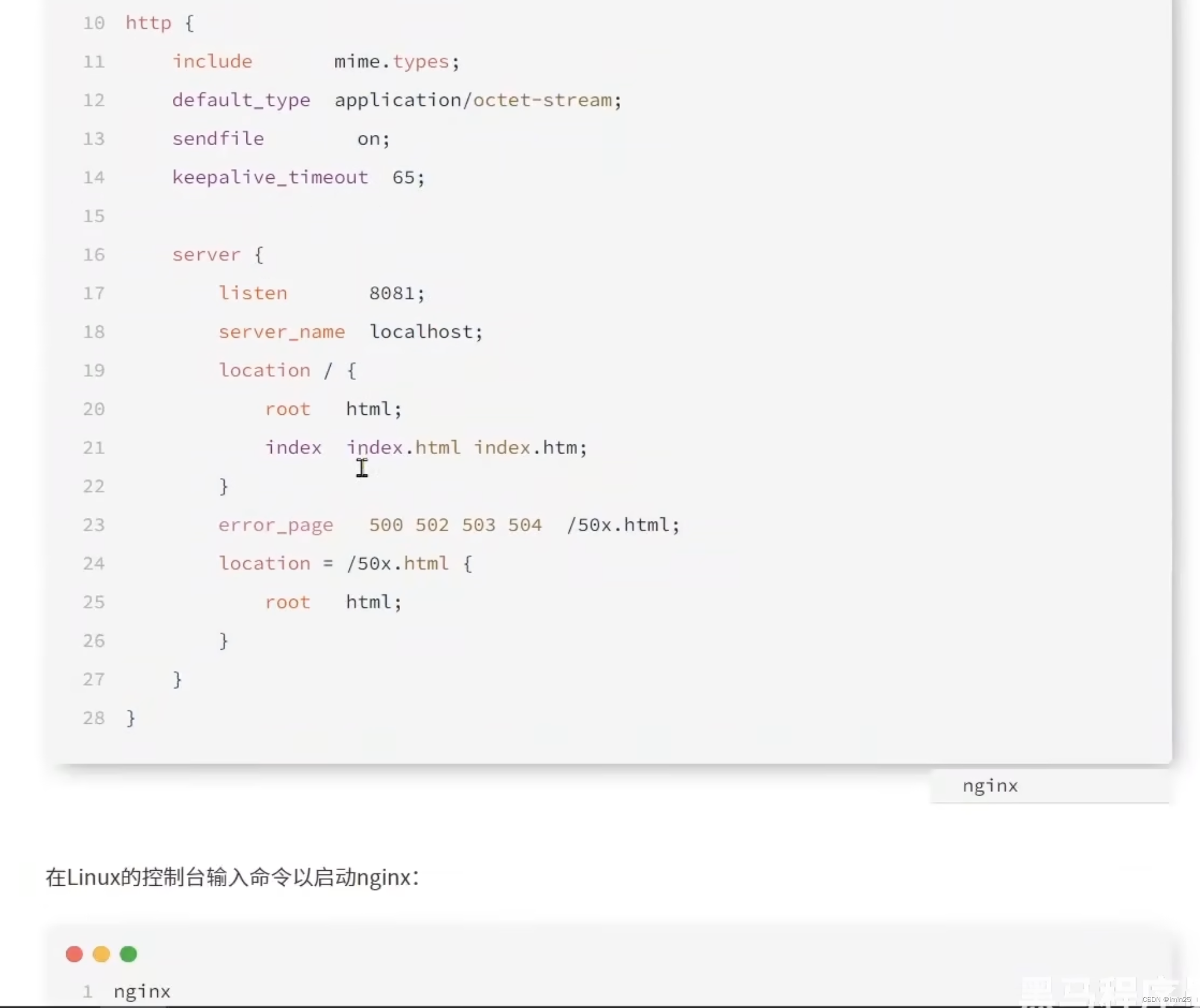Click the 'nginx' command in terminal block
Image resolution: width=1200 pixels, height=1008 pixels.
(x=142, y=992)
